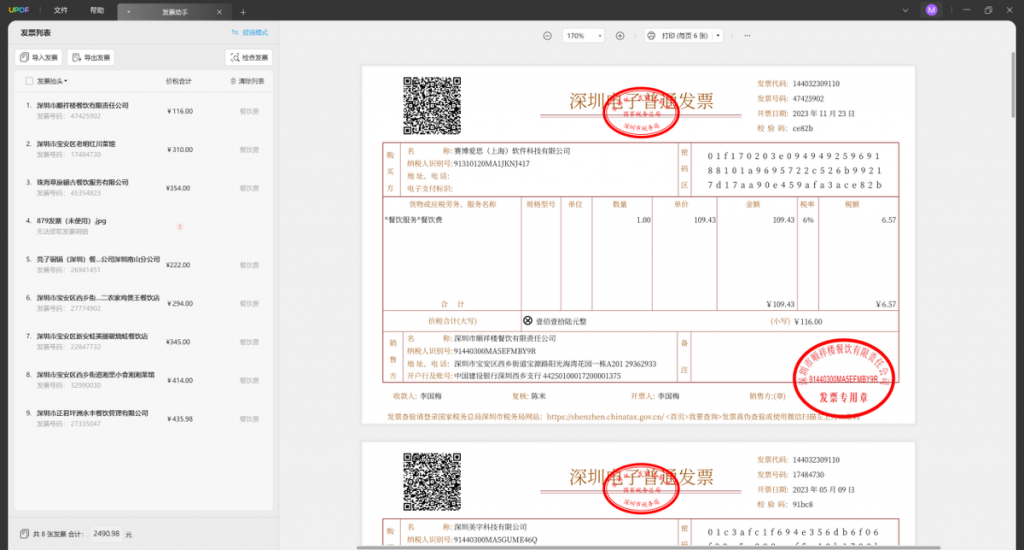Image resolution: width=1024 pixels, height=550 pixels.
Task: Click the 餐饮费 category tag on row 9
Action: (249, 419)
